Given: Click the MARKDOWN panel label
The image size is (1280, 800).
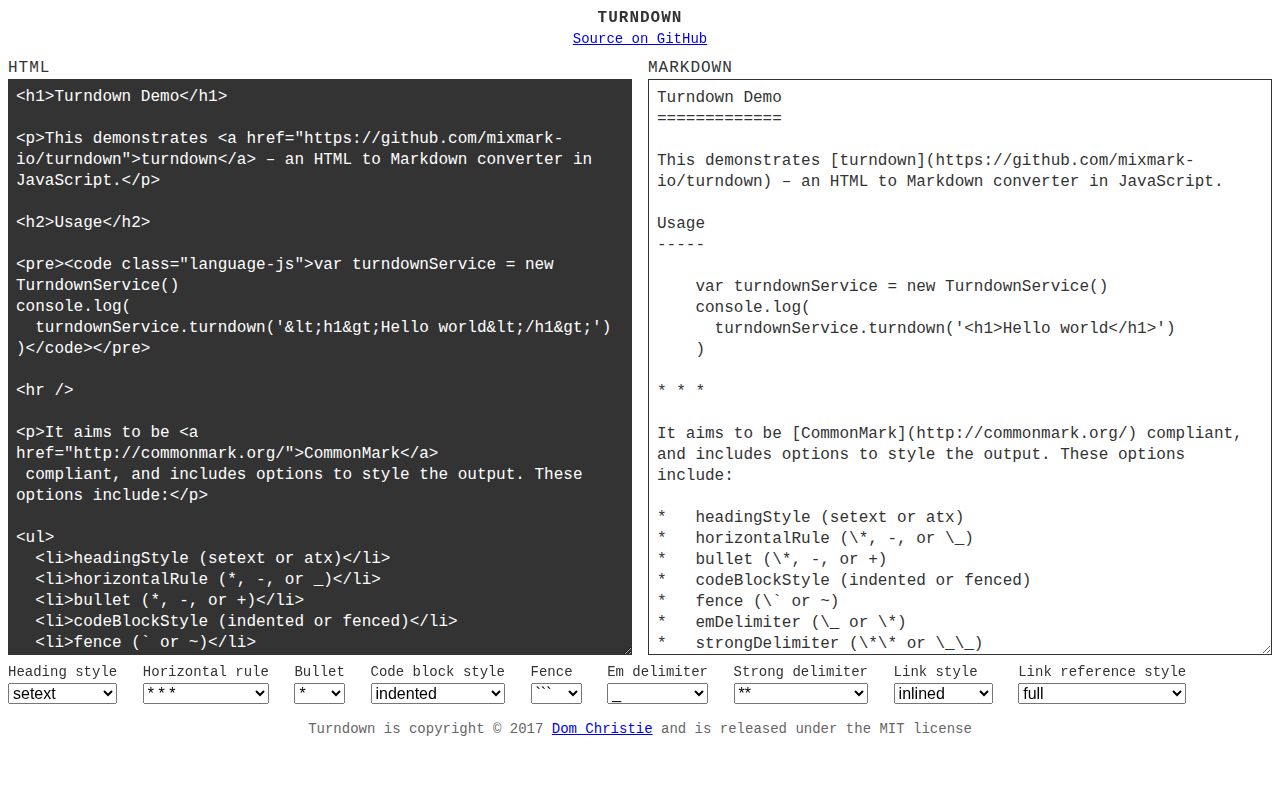Looking at the screenshot, I should [690, 67].
